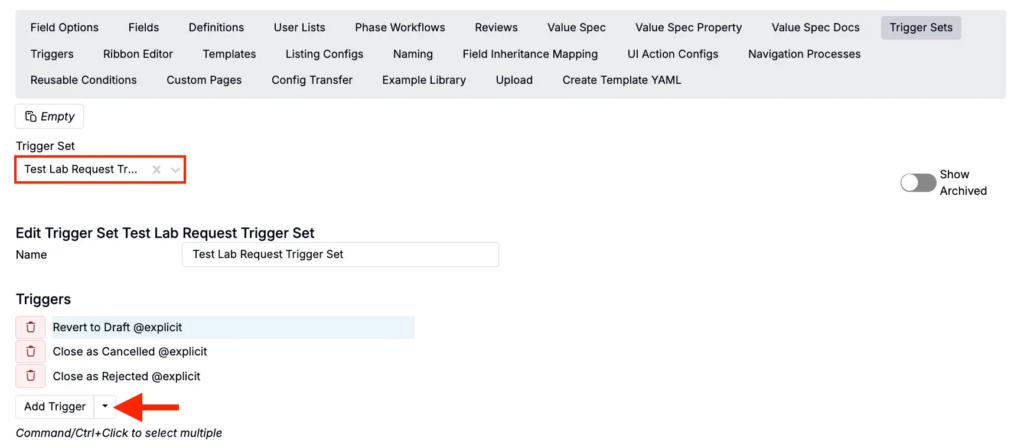Click trash icon for Close as Cancelled
The image size is (1024, 447).
point(31,352)
